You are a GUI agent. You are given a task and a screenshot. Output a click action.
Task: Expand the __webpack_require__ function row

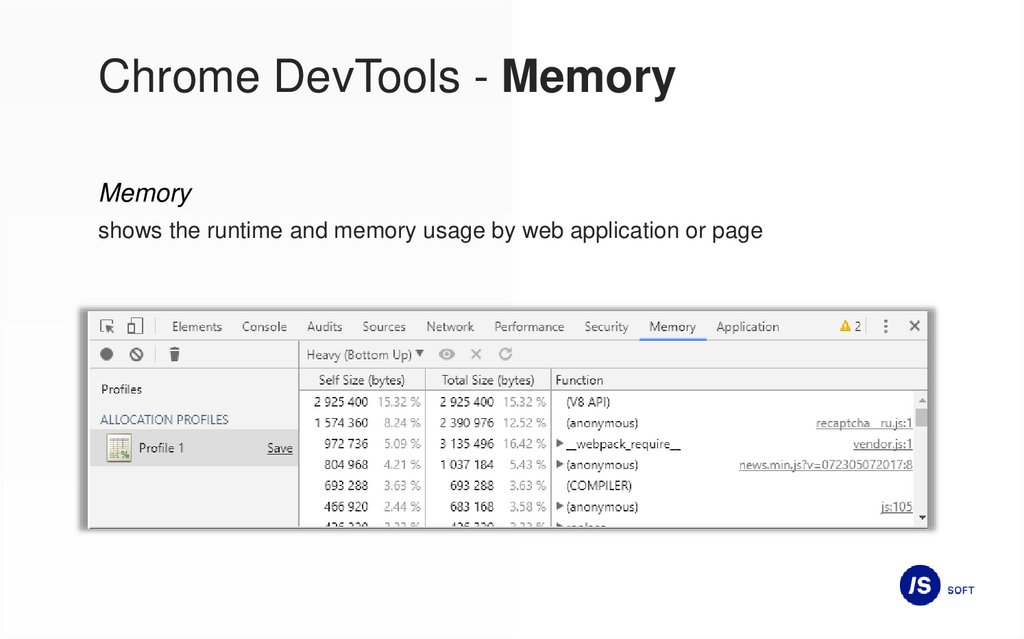tap(560, 444)
